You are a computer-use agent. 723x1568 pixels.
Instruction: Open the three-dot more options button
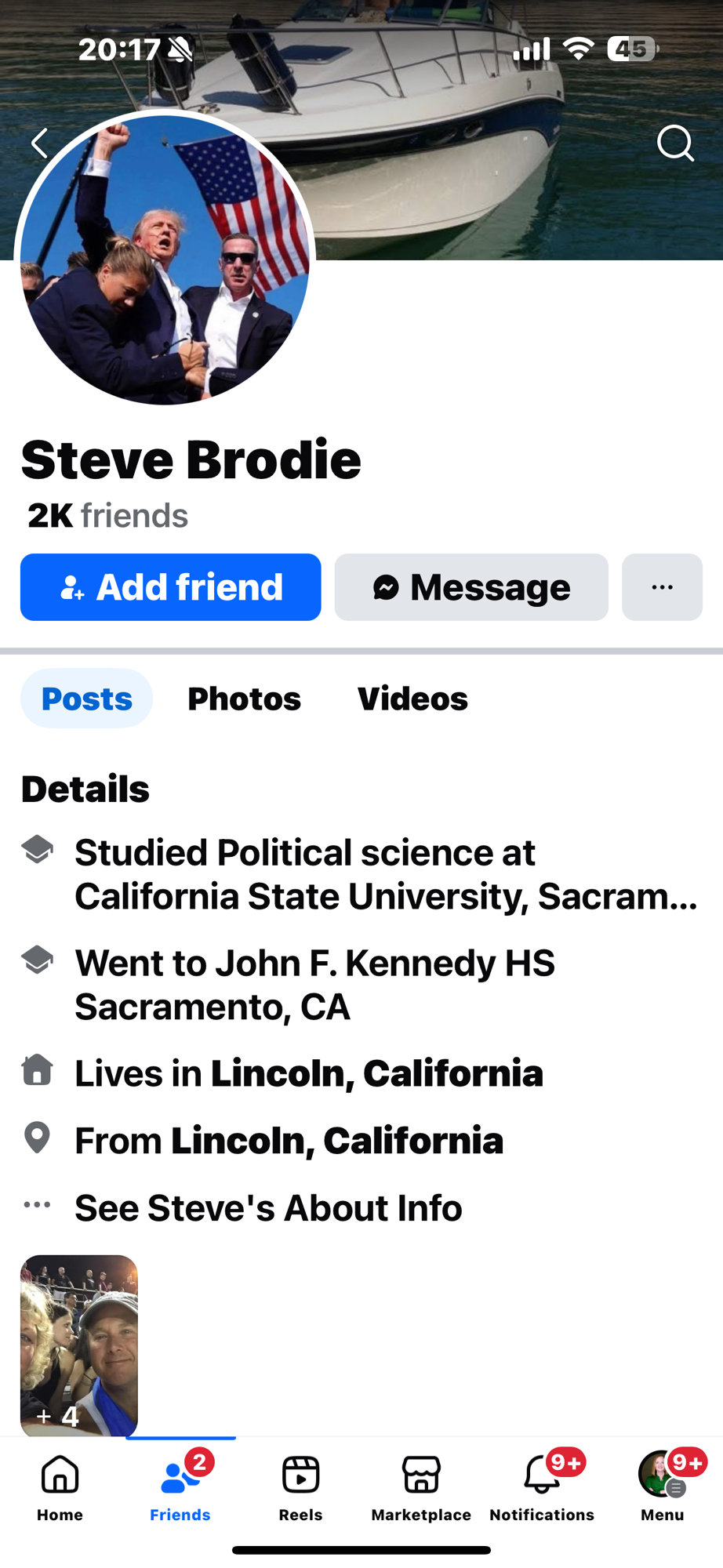662,587
